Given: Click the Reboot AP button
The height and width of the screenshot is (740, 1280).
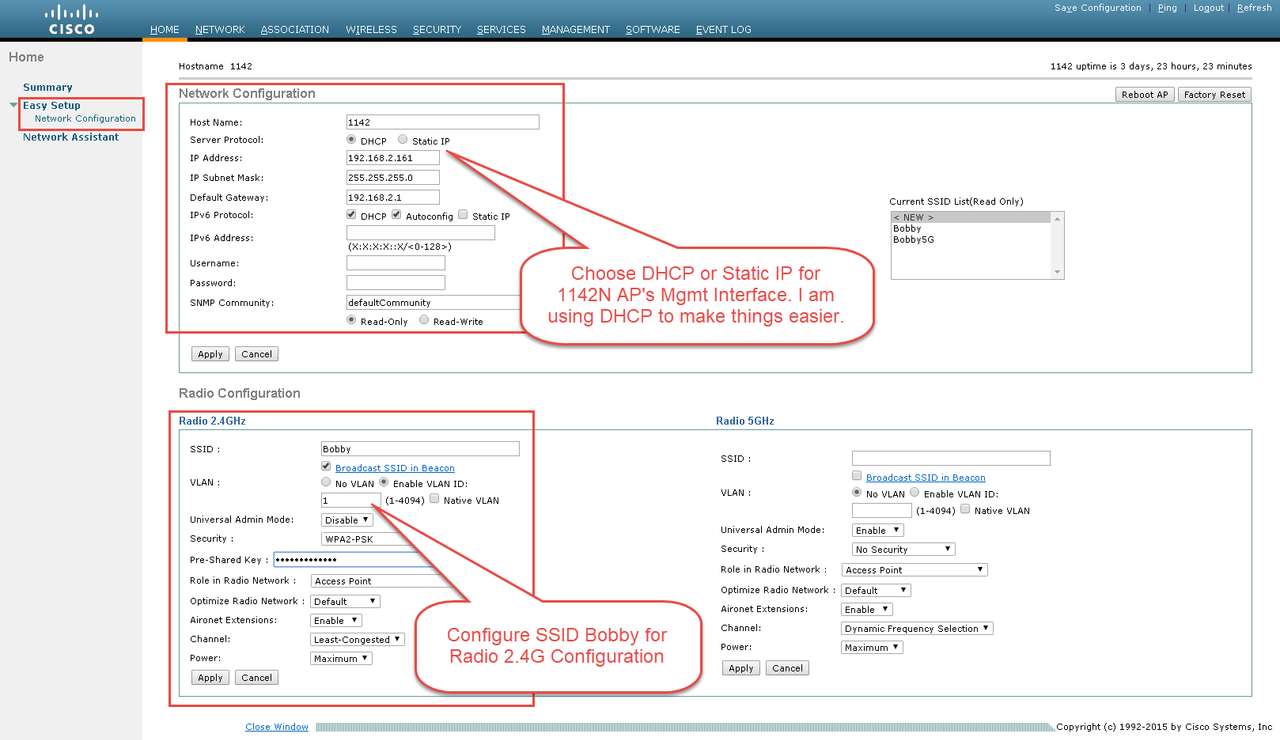Looking at the screenshot, I should 1145,95.
